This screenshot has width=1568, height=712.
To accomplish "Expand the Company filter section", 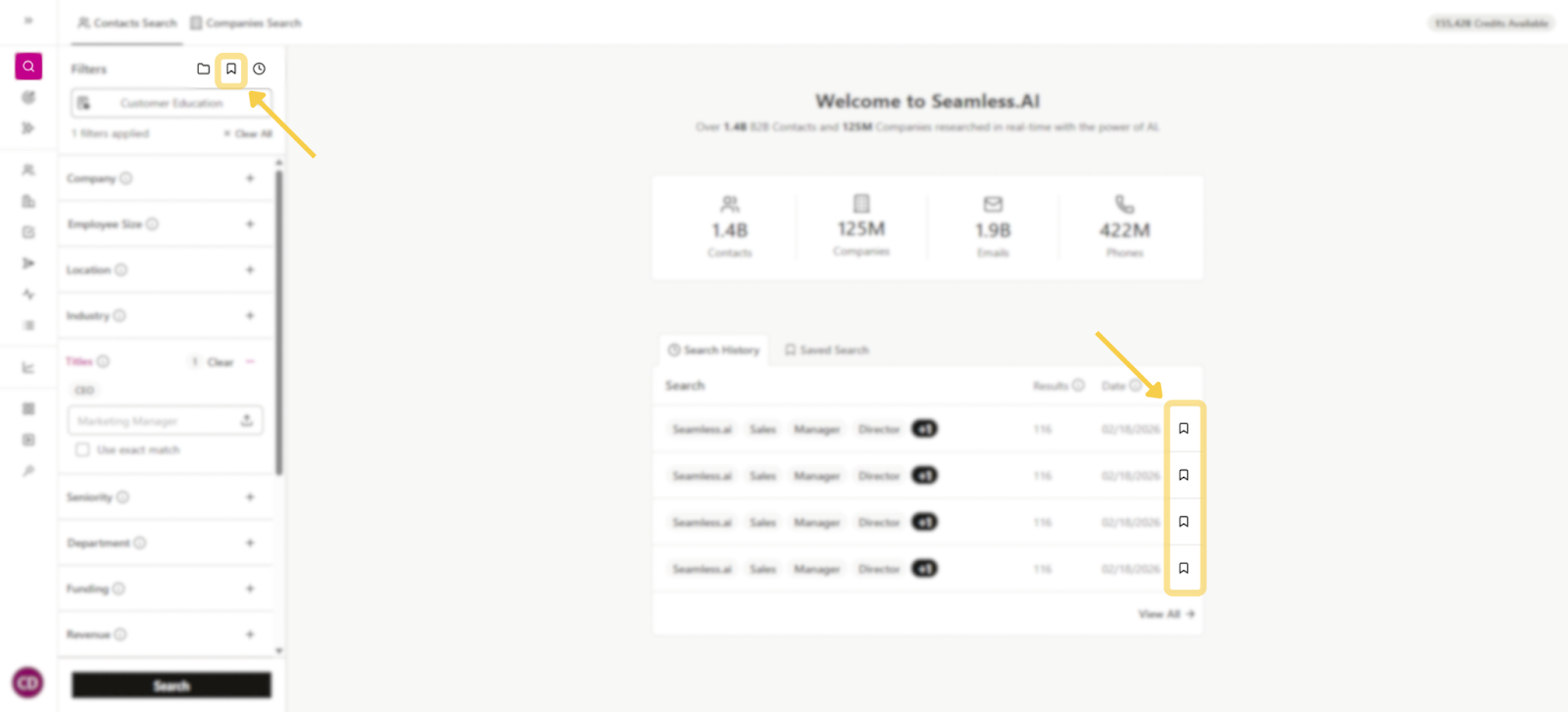I will [x=250, y=178].
